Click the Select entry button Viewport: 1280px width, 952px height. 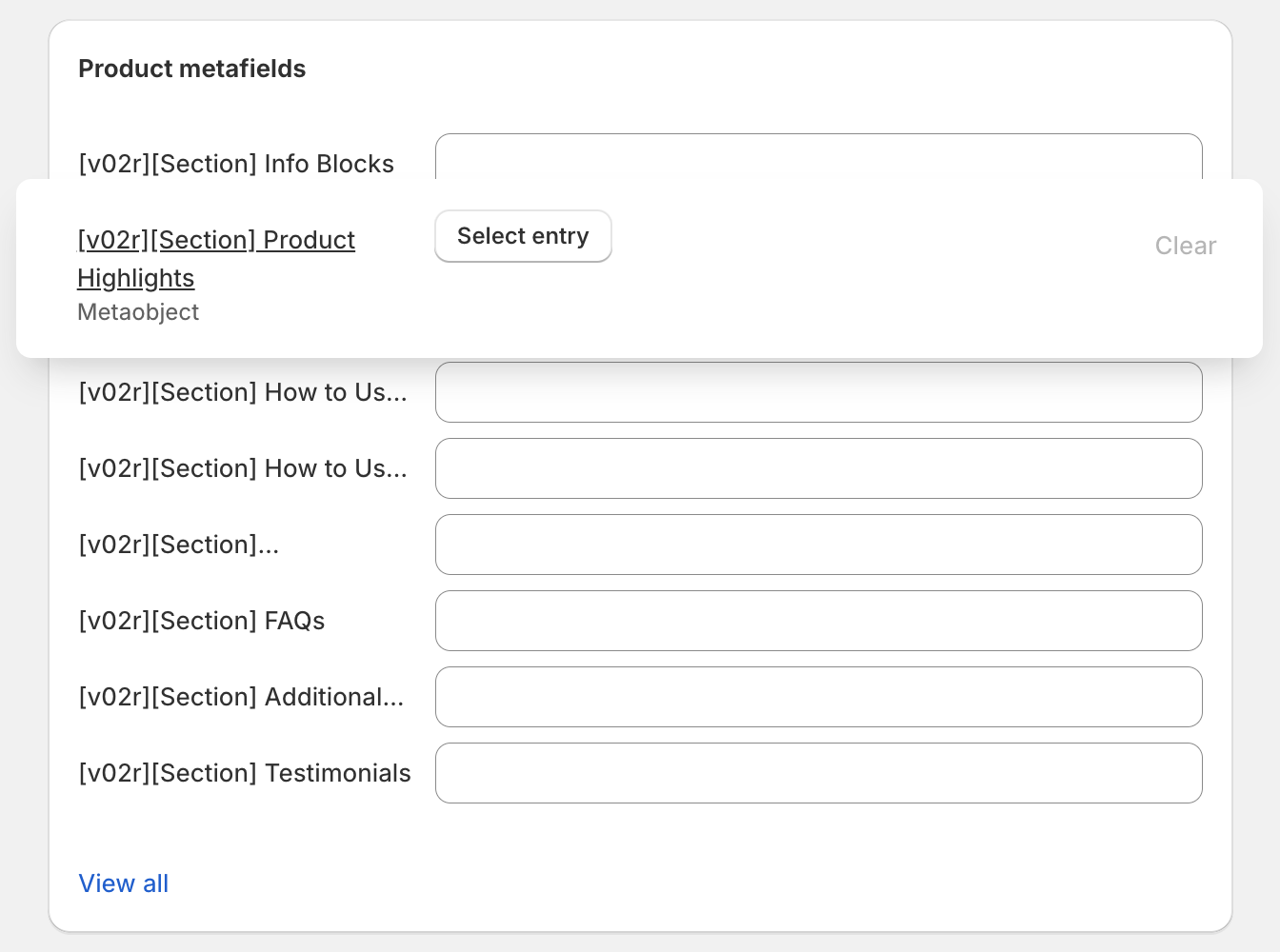point(523,236)
